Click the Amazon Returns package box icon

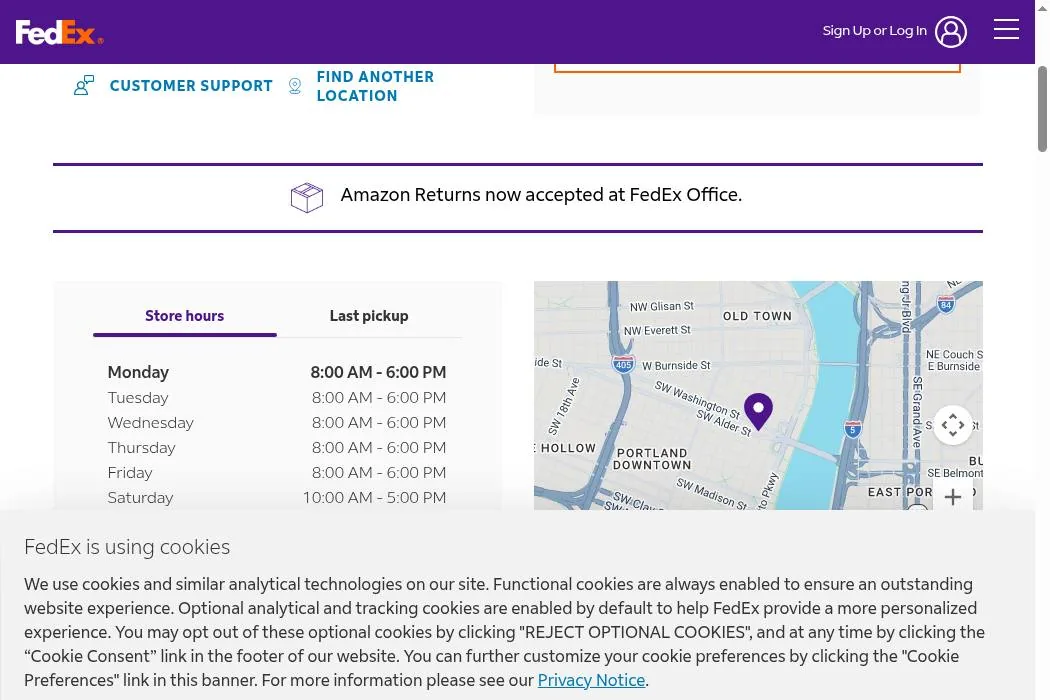click(x=307, y=198)
